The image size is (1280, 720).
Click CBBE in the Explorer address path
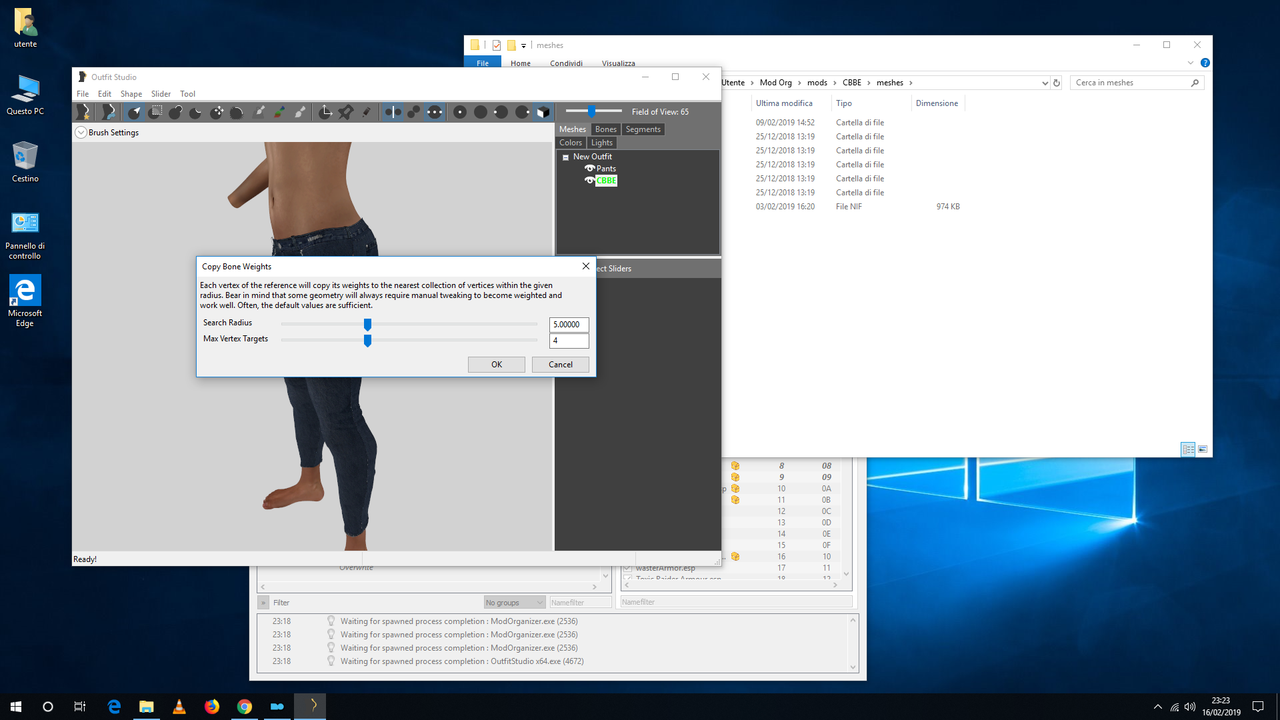click(x=853, y=83)
